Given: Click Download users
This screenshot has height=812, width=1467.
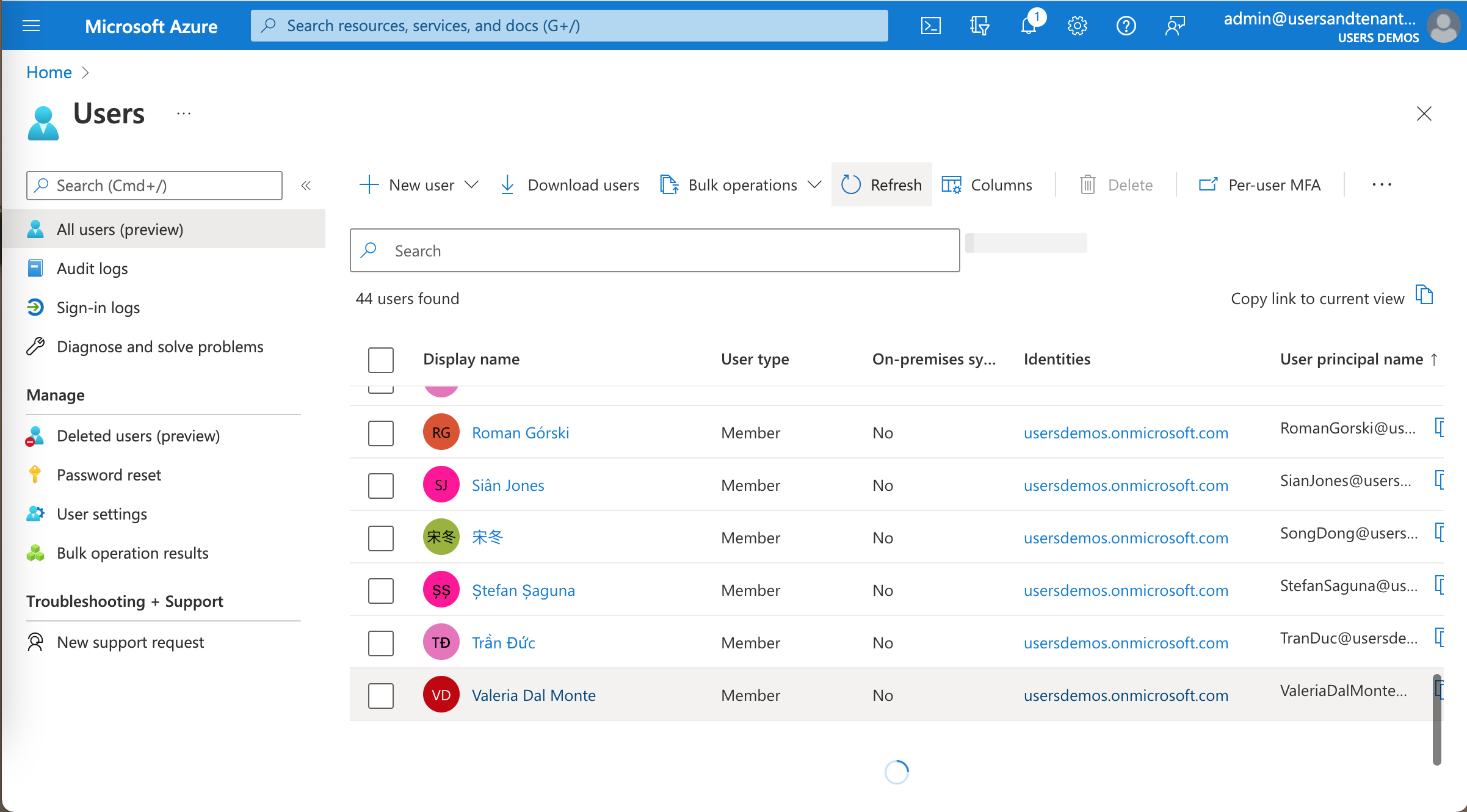Looking at the screenshot, I should [x=569, y=184].
